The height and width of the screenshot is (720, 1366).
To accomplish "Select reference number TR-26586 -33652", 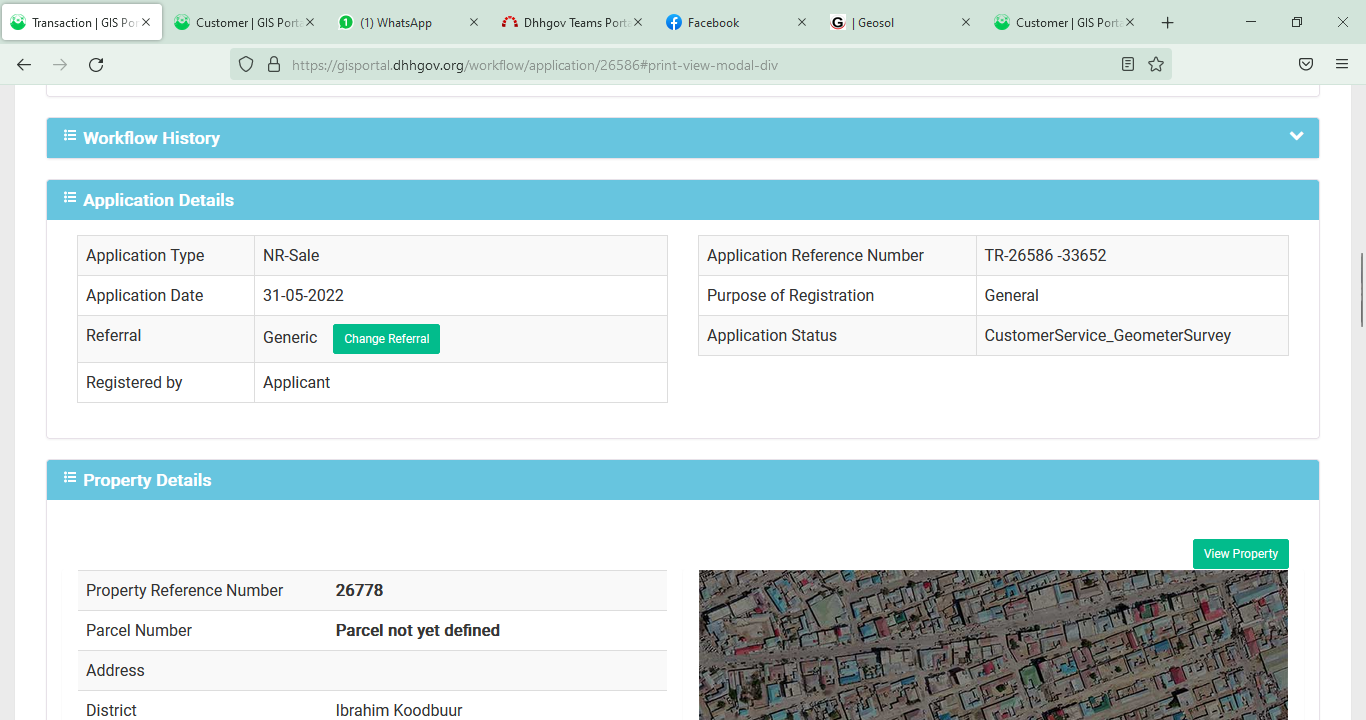I will click(x=1045, y=255).
